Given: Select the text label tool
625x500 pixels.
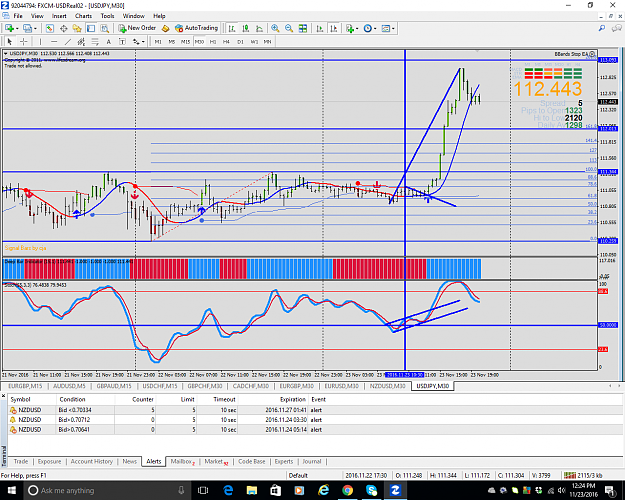Looking at the screenshot, I should (x=108, y=41).
